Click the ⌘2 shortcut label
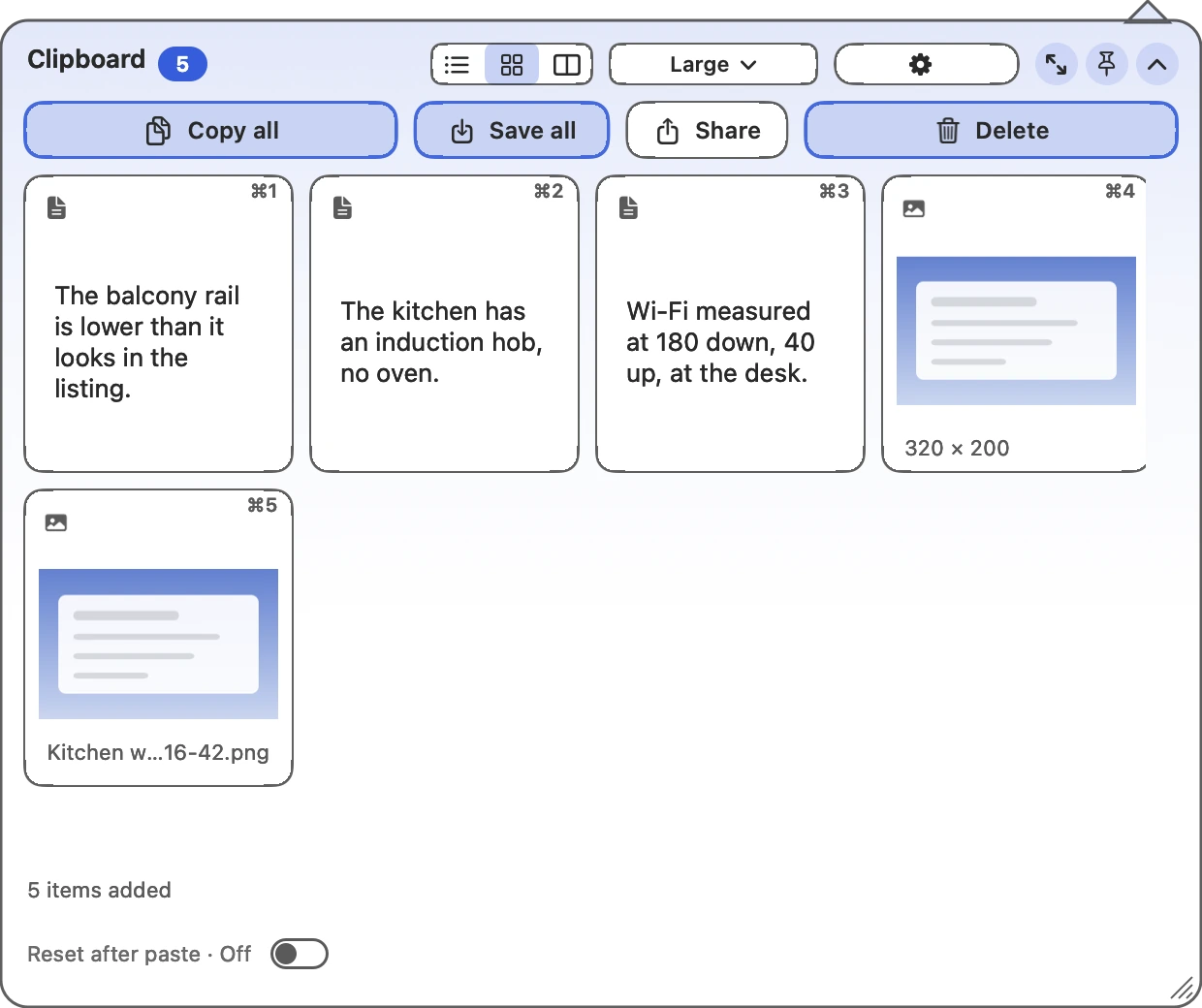 (x=549, y=191)
